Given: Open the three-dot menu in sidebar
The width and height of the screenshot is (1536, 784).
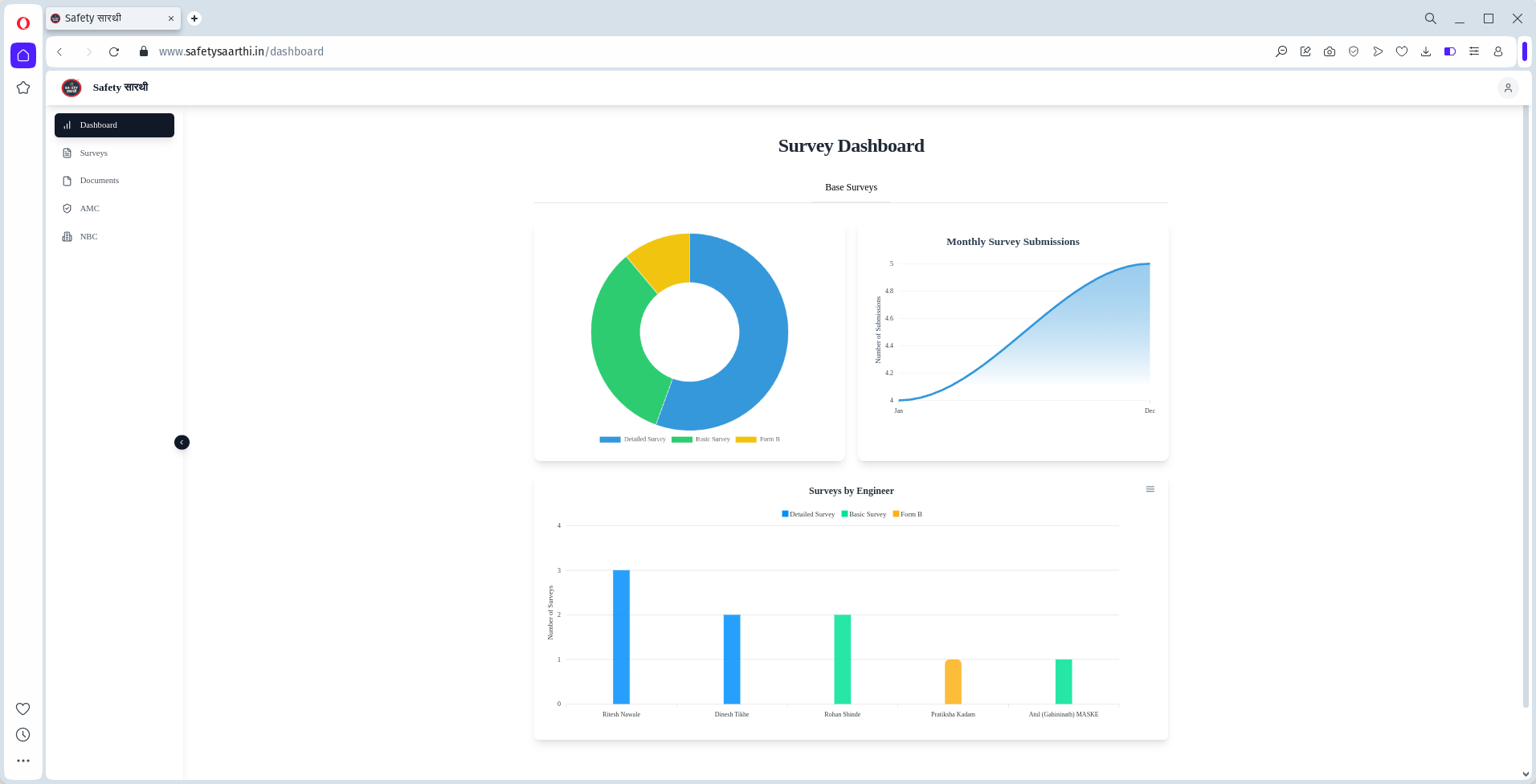Looking at the screenshot, I should click(23, 760).
